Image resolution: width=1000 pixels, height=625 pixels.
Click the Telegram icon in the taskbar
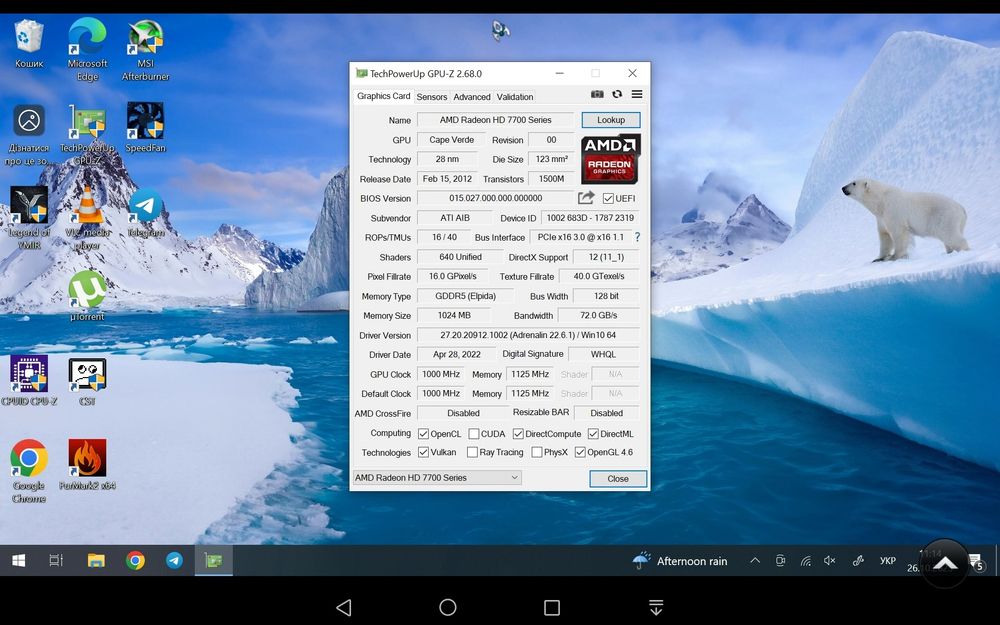pyautogui.click(x=174, y=561)
